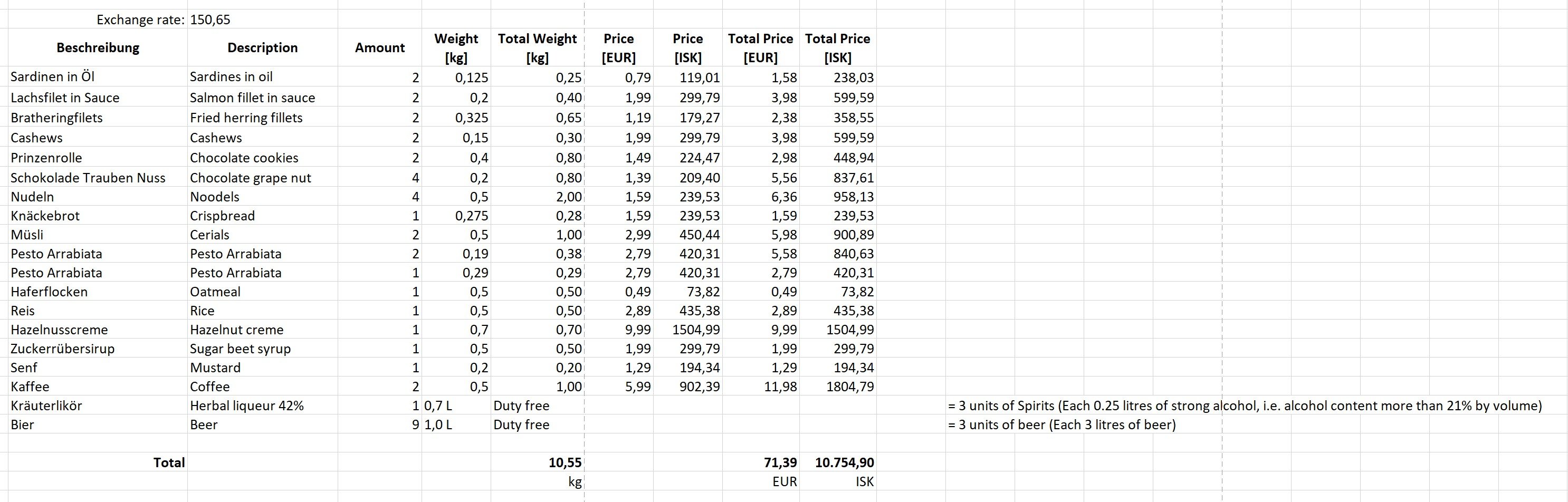The width and height of the screenshot is (1568, 502).
Task: Select the Herbal liqueur 42% cell
Action: (262, 406)
